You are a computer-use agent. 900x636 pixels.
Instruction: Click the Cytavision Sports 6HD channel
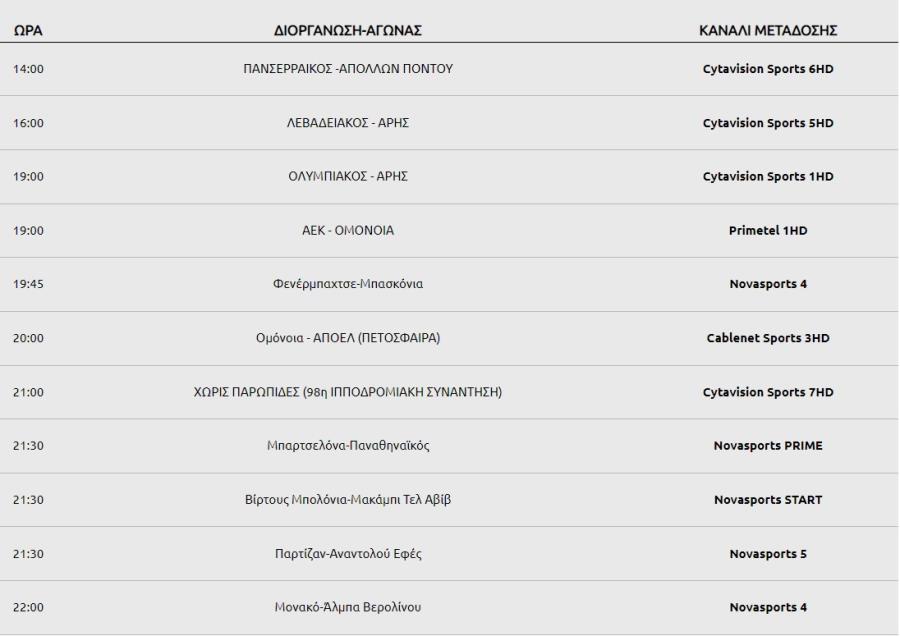point(768,69)
